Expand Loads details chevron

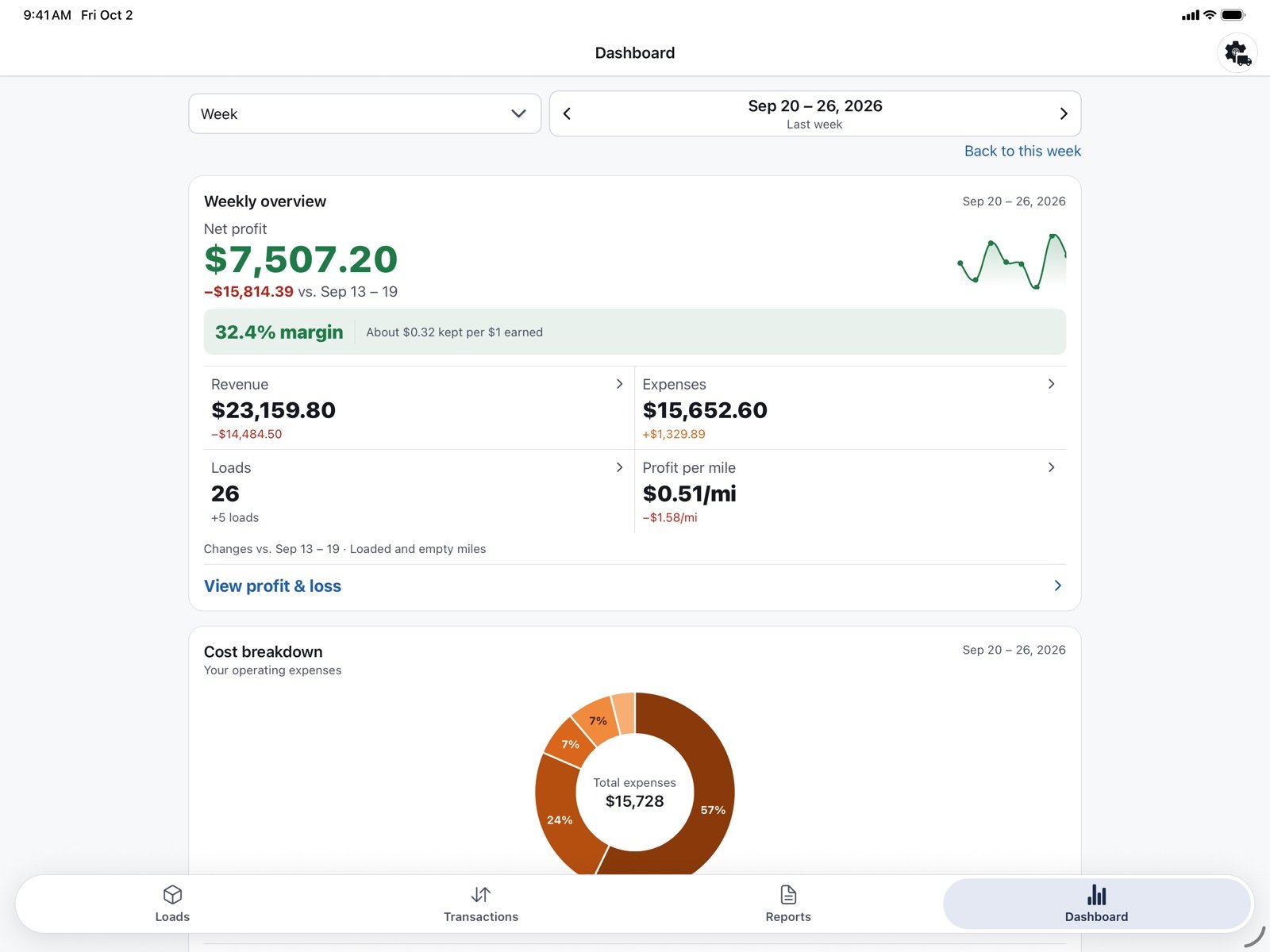click(x=619, y=467)
